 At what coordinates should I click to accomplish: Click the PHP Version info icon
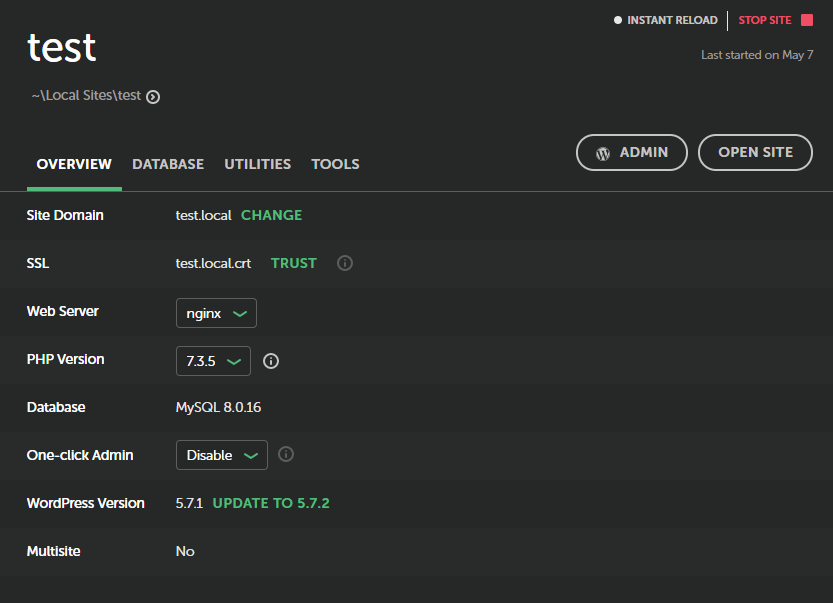click(x=271, y=361)
